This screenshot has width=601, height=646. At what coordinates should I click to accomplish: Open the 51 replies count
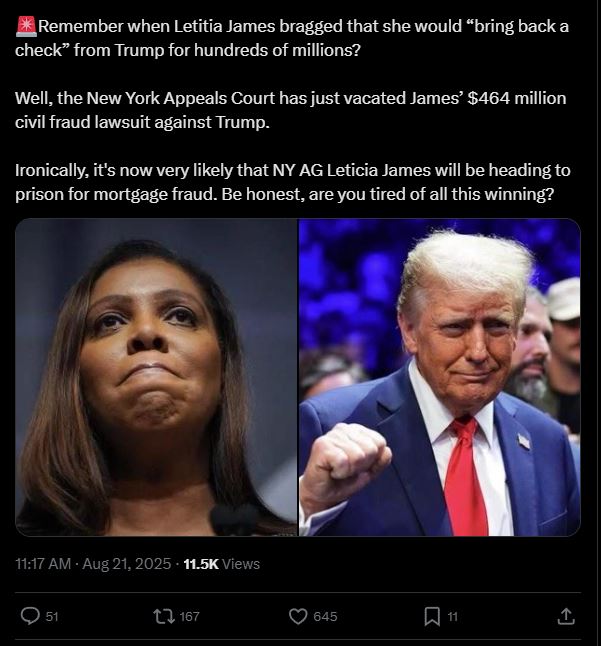pyautogui.click(x=52, y=617)
